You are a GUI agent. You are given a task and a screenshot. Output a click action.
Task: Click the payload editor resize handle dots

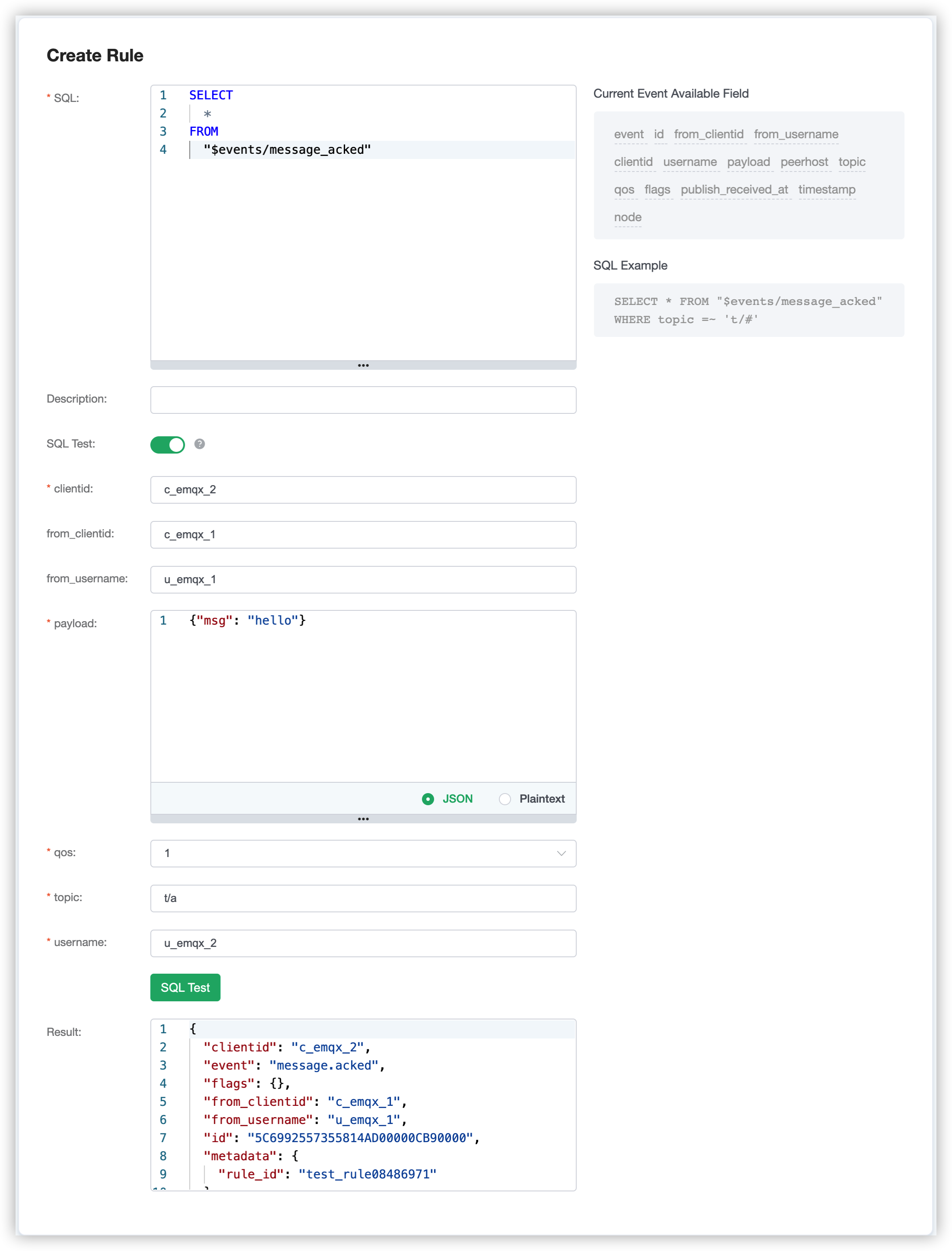pos(363,819)
